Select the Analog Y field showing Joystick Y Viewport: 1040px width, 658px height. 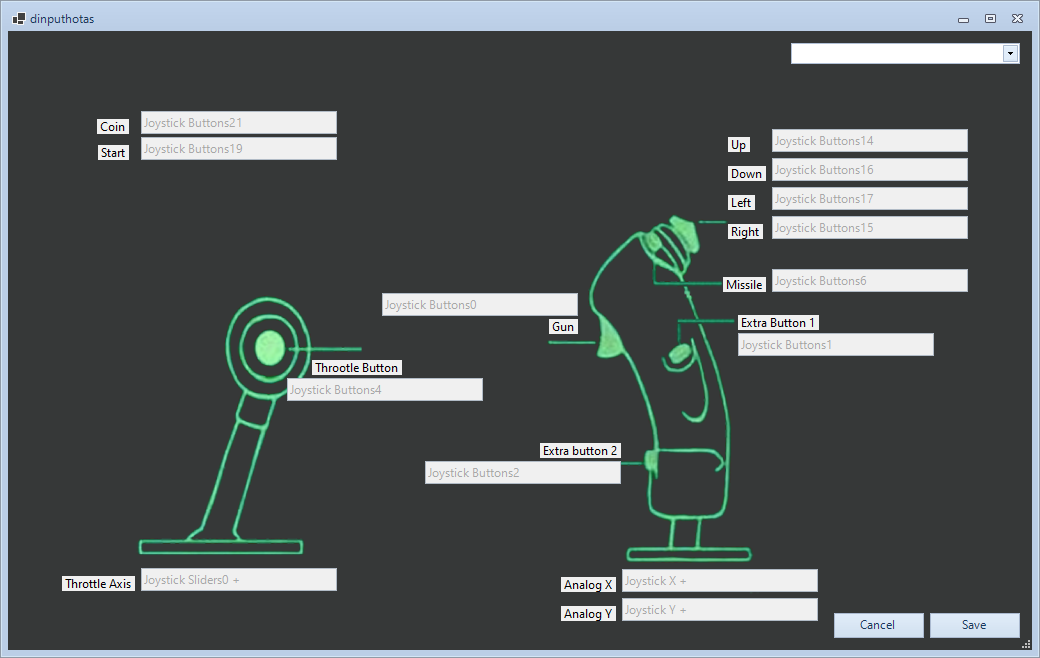click(x=720, y=610)
